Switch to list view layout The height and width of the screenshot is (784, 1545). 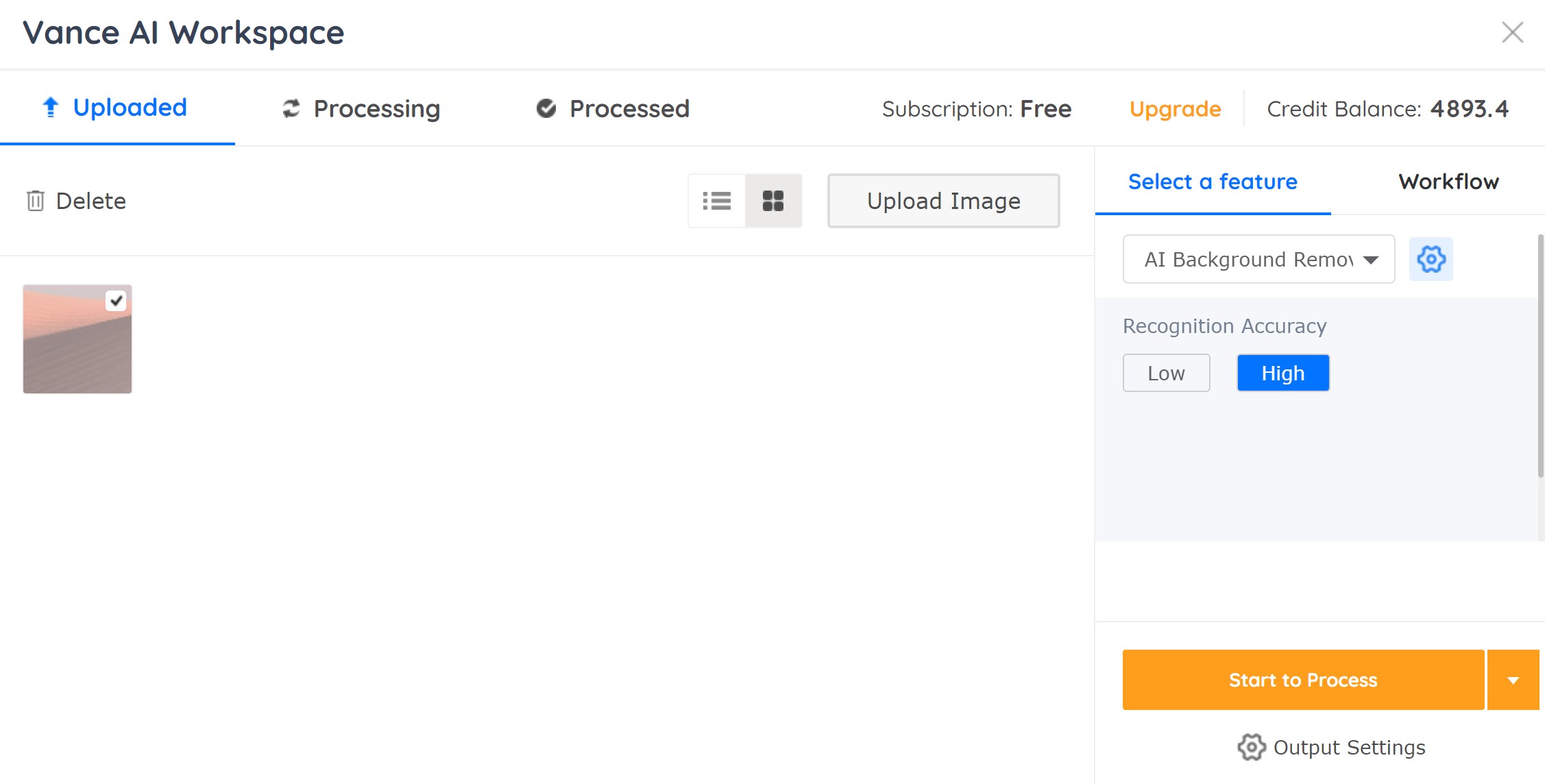click(717, 201)
